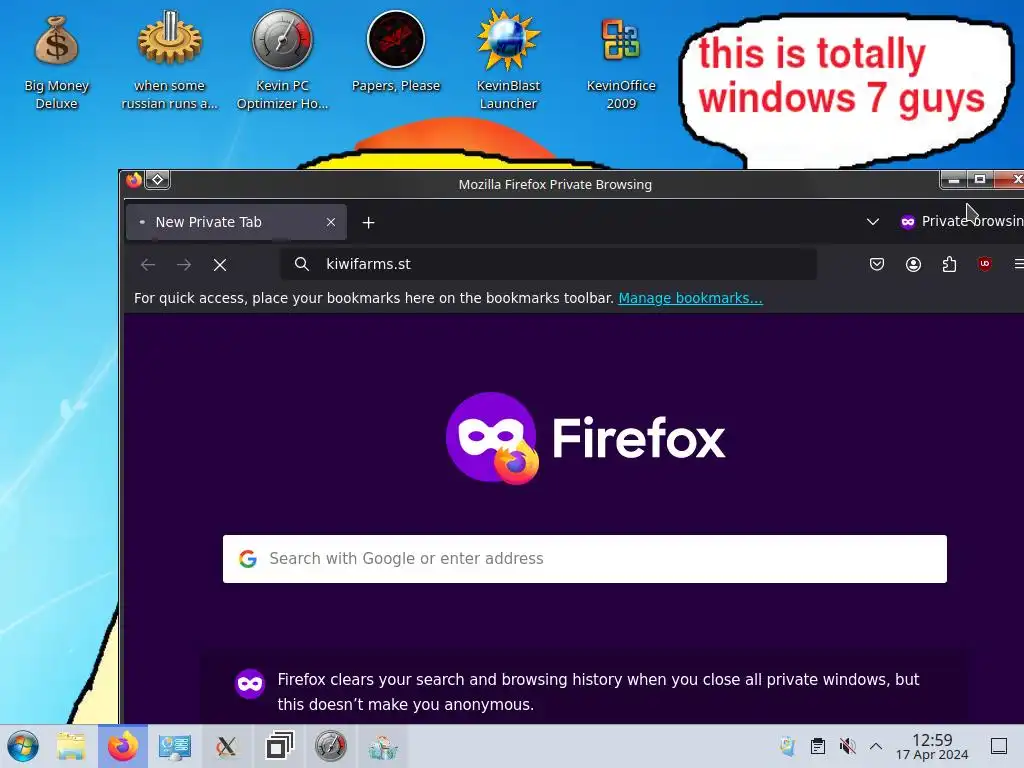This screenshot has width=1024, height=768.
Task: Click the show desktop button
Action: [x=999, y=746]
